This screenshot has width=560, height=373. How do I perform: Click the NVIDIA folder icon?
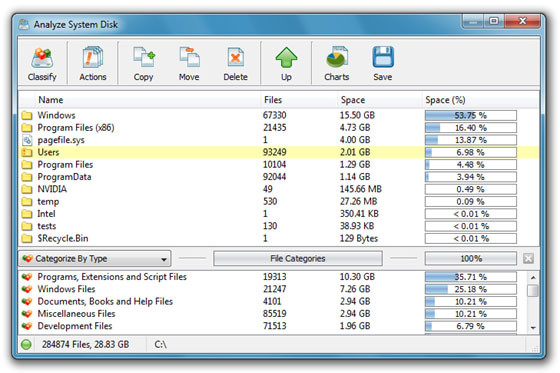27,189
